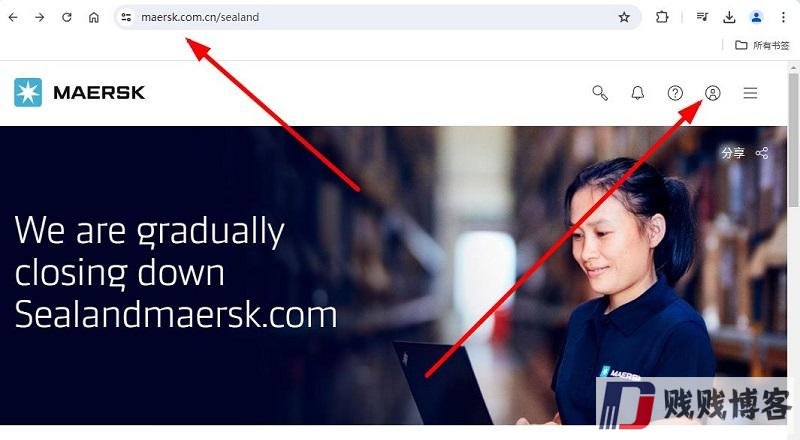
Task: Click the 分享 share button
Action: click(744, 153)
